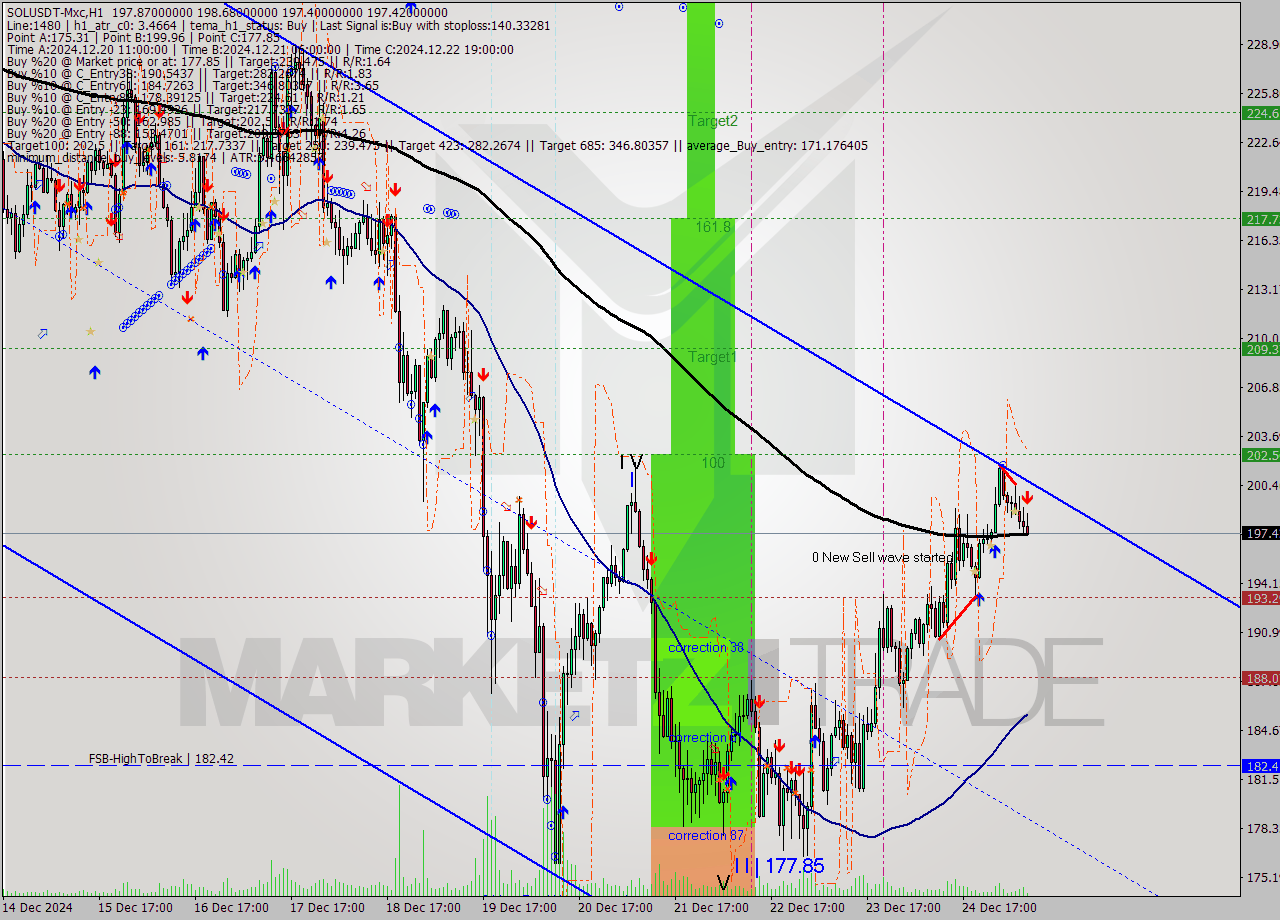The image size is (1280, 920).
Task: Click the green 224.6 price level tag
Action: (x=1260, y=113)
